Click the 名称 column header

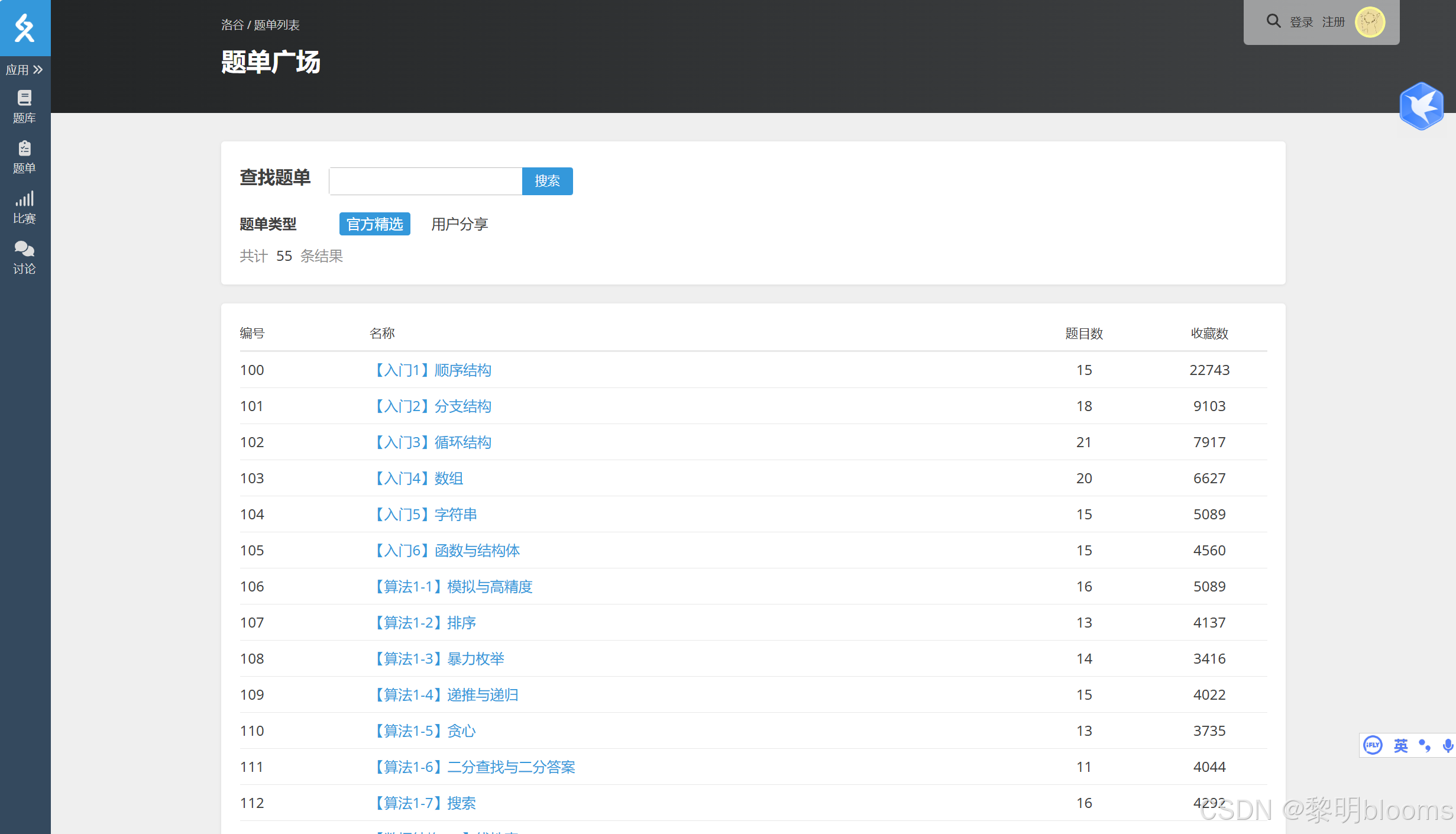pos(382,334)
